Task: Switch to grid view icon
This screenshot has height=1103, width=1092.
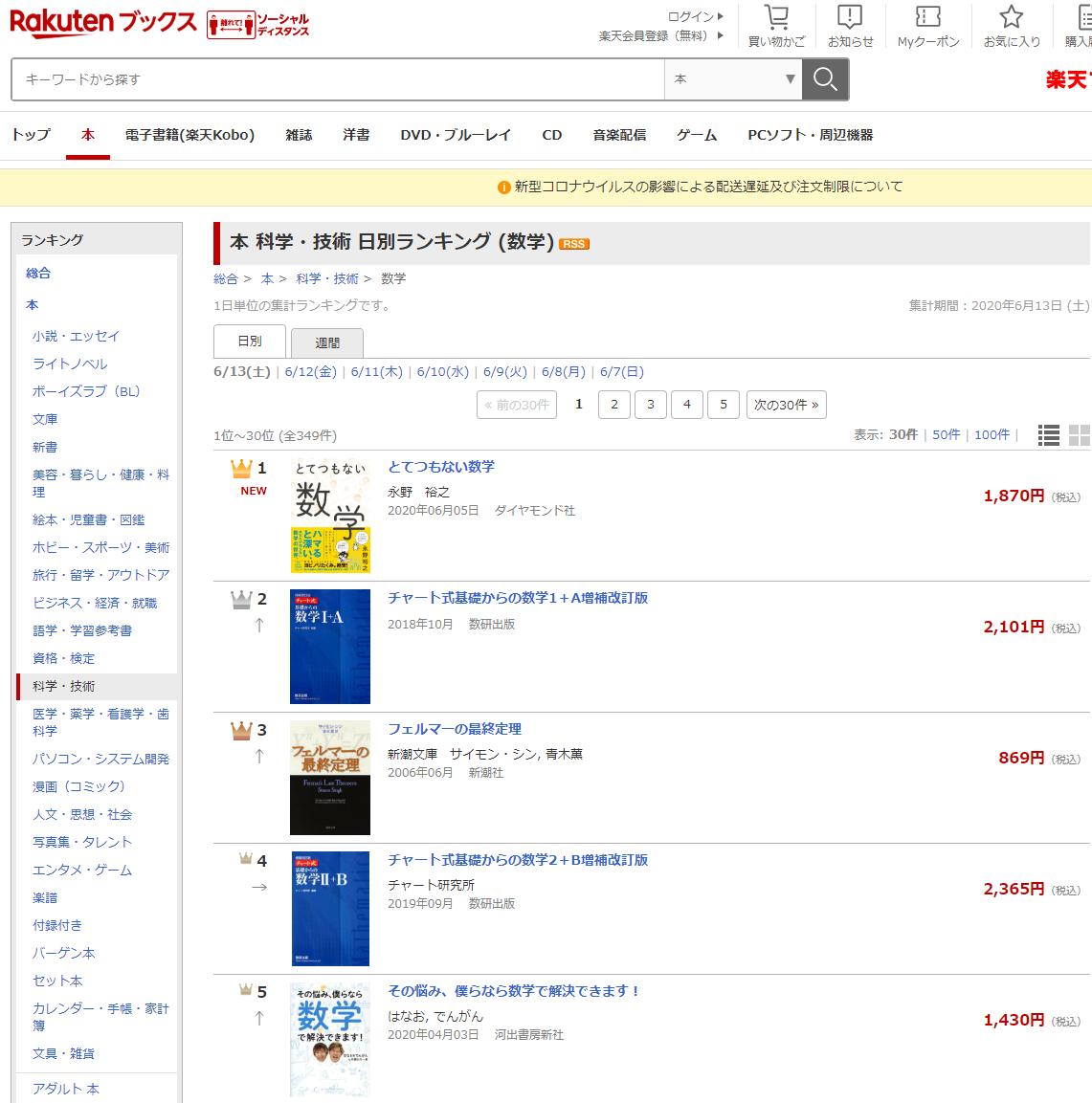Action: tap(1080, 435)
